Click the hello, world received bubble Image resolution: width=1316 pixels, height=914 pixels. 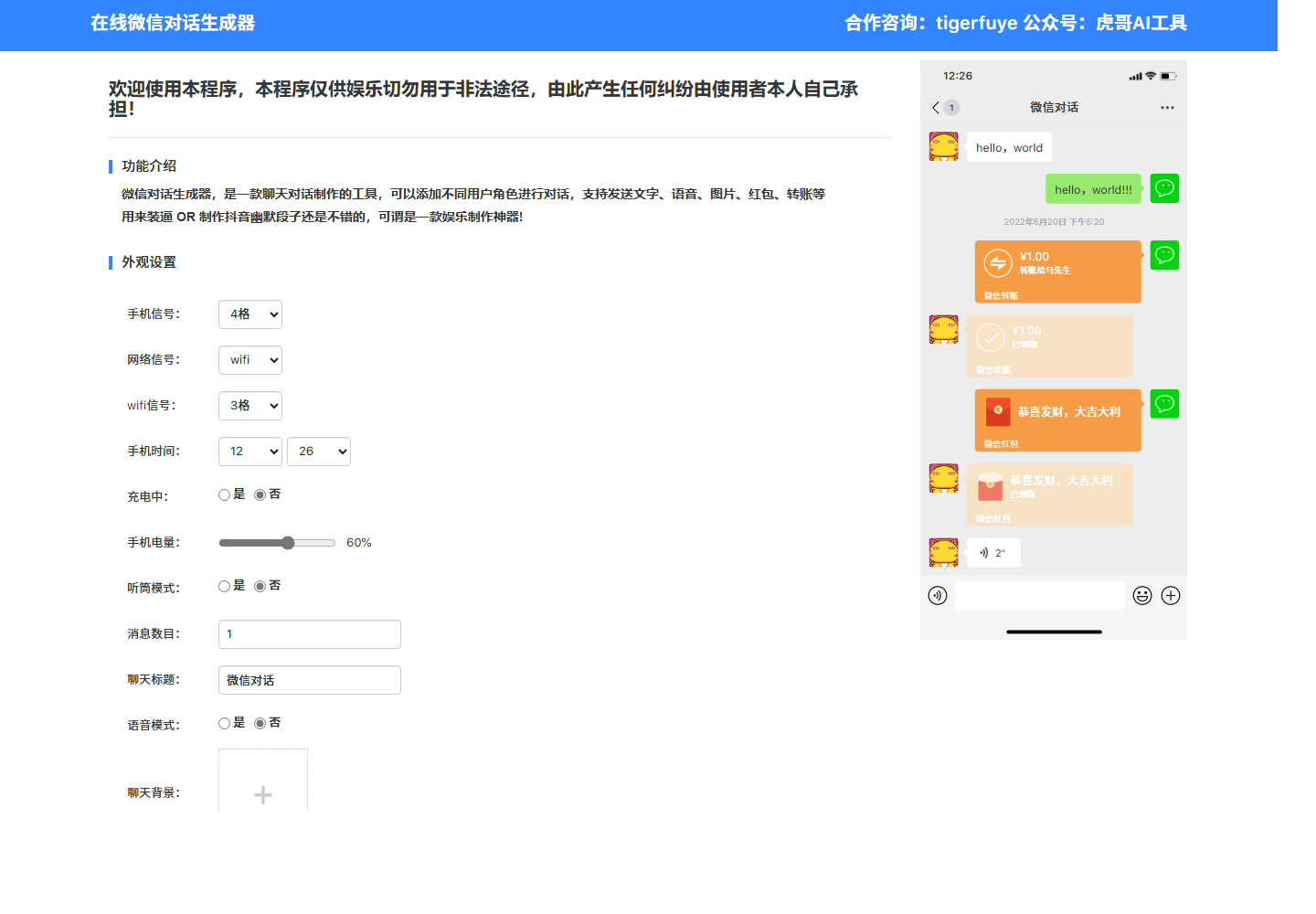[x=1009, y=147]
